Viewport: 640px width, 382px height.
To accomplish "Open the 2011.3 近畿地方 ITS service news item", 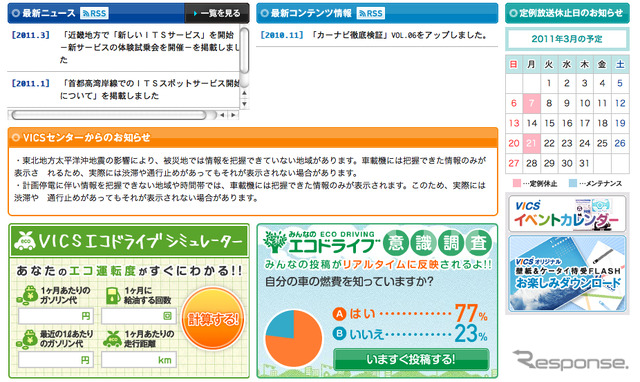I will pyautogui.click(x=149, y=47).
